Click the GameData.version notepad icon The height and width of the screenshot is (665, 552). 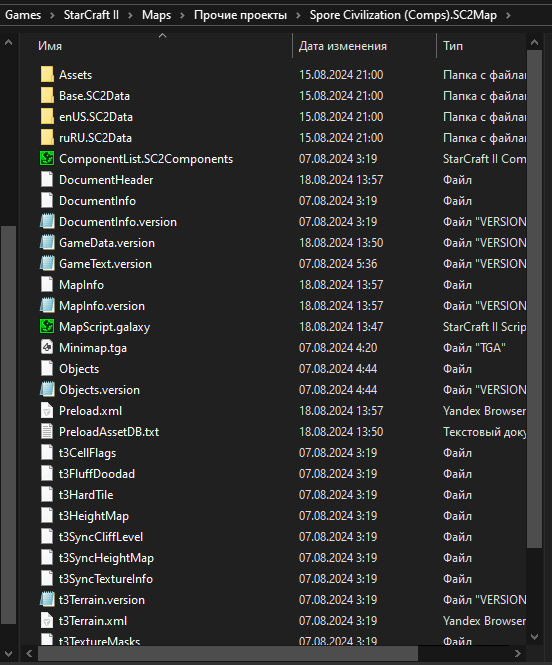point(47,243)
